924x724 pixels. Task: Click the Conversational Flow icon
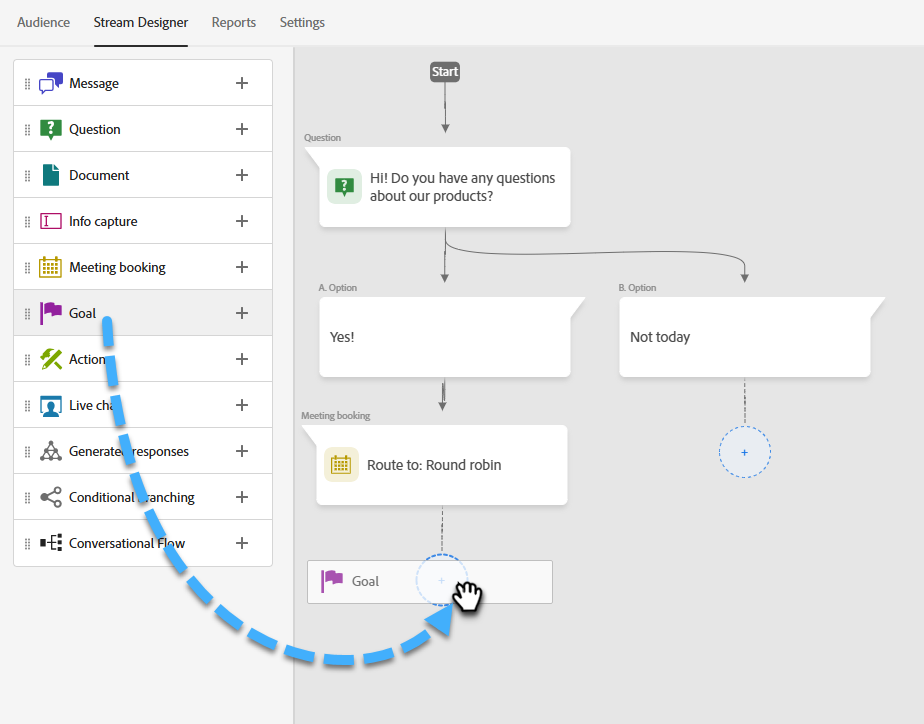tap(51, 543)
